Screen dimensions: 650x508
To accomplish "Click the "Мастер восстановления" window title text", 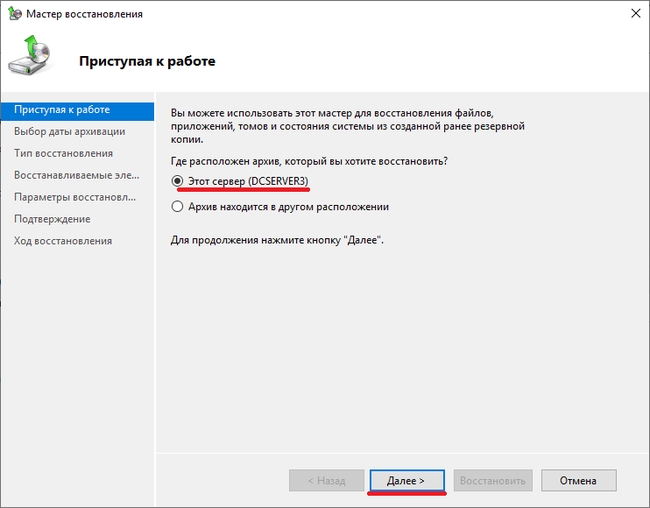I will coord(84,14).
